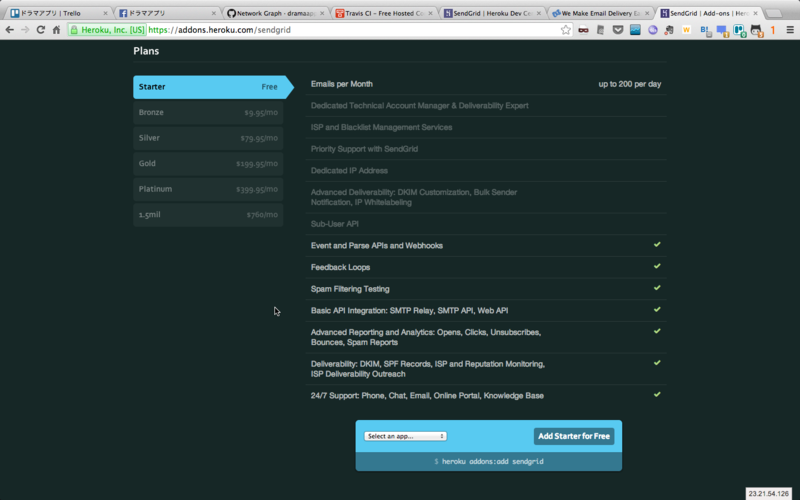Viewport: 800px width, 500px height.
Task: Click Priority Support with SendGrid row
Action: coord(486,149)
